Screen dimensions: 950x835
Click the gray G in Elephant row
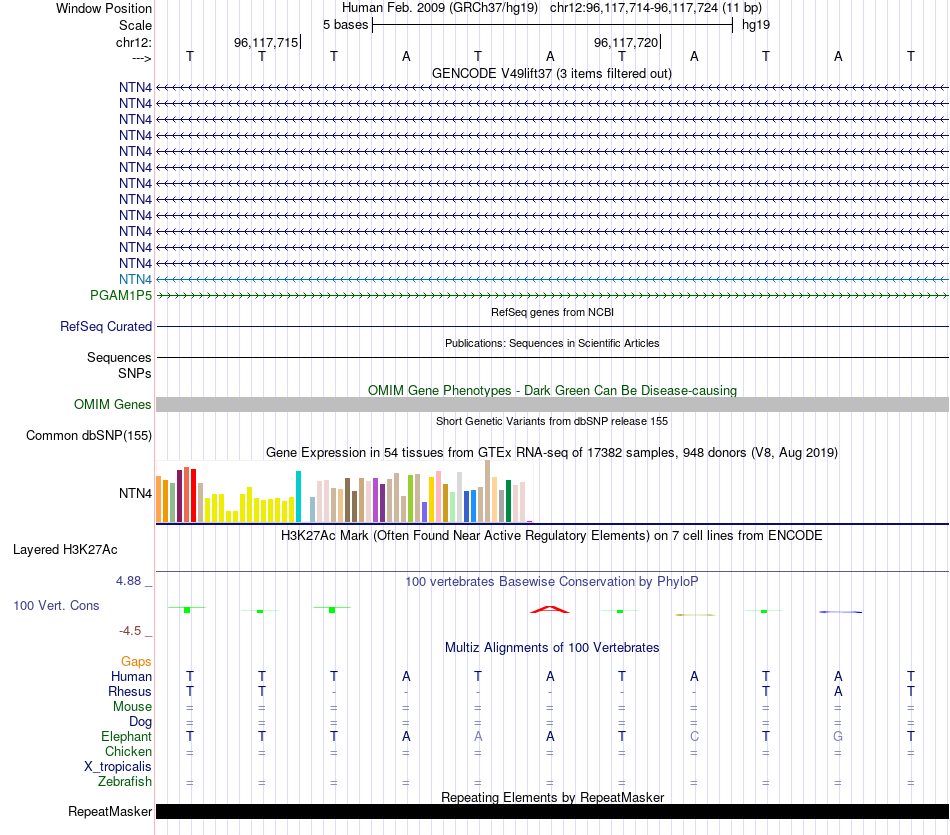click(838, 736)
